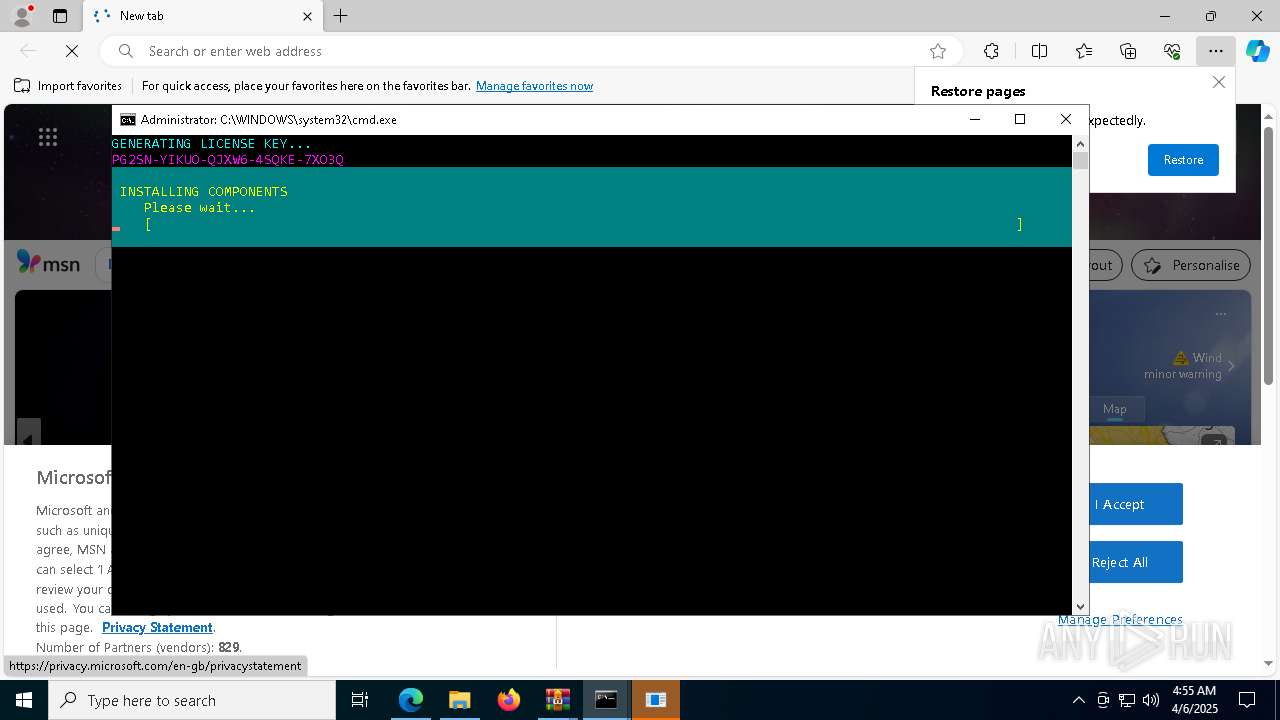This screenshot has height=720, width=1280.
Task: Click the installation progress bar
Action: 583,224
